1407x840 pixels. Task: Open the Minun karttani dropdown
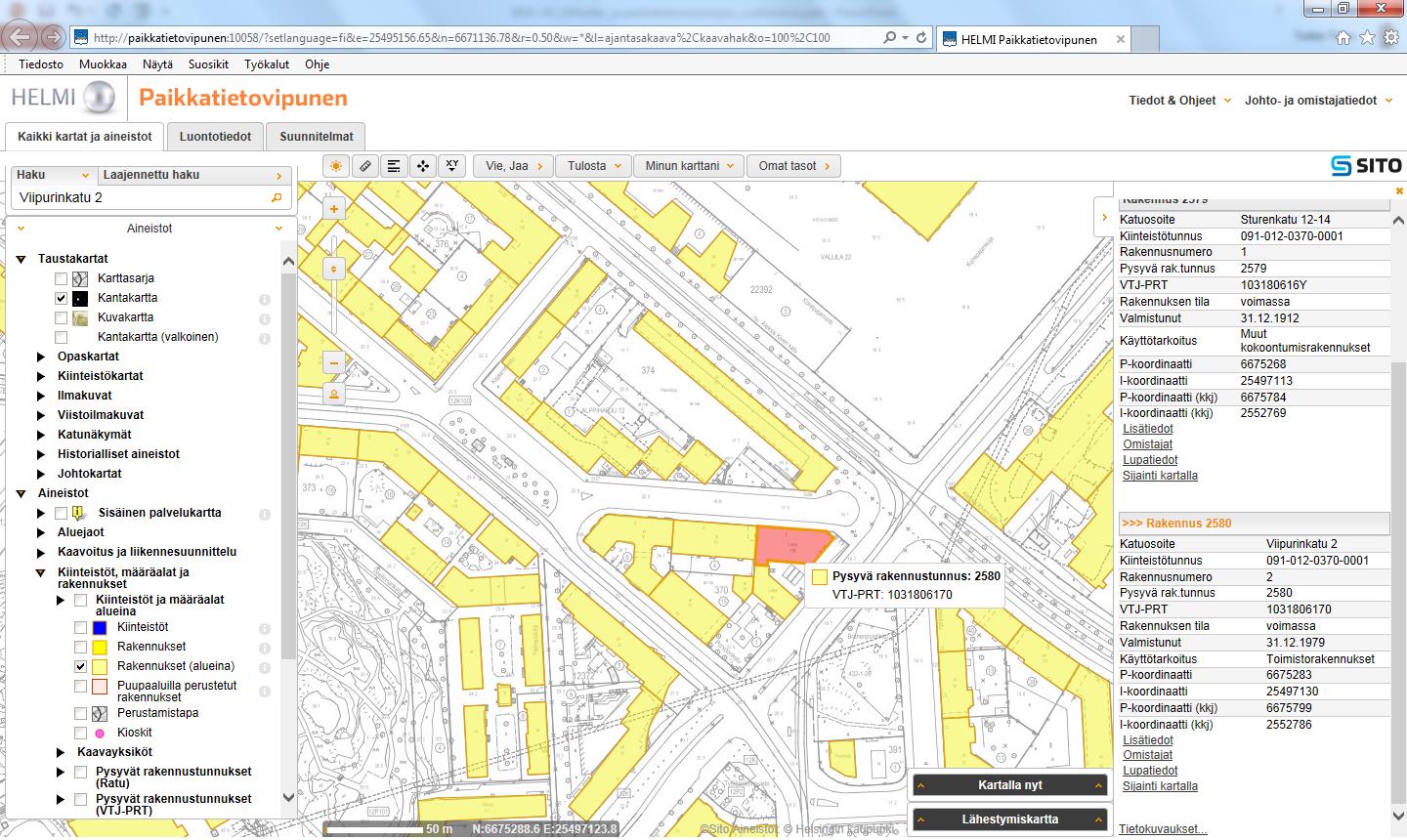pyautogui.click(x=689, y=166)
